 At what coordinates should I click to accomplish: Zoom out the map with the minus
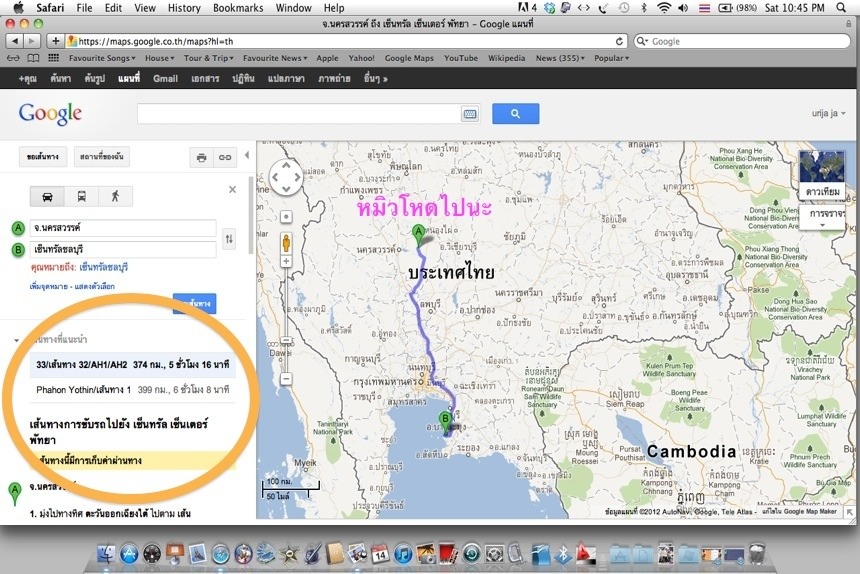(286, 378)
